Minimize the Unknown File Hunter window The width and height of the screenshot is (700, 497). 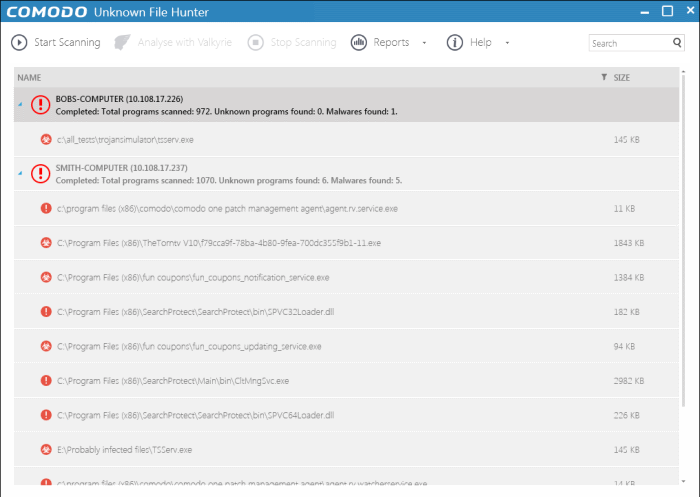pyautogui.click(x=645, y=12)
